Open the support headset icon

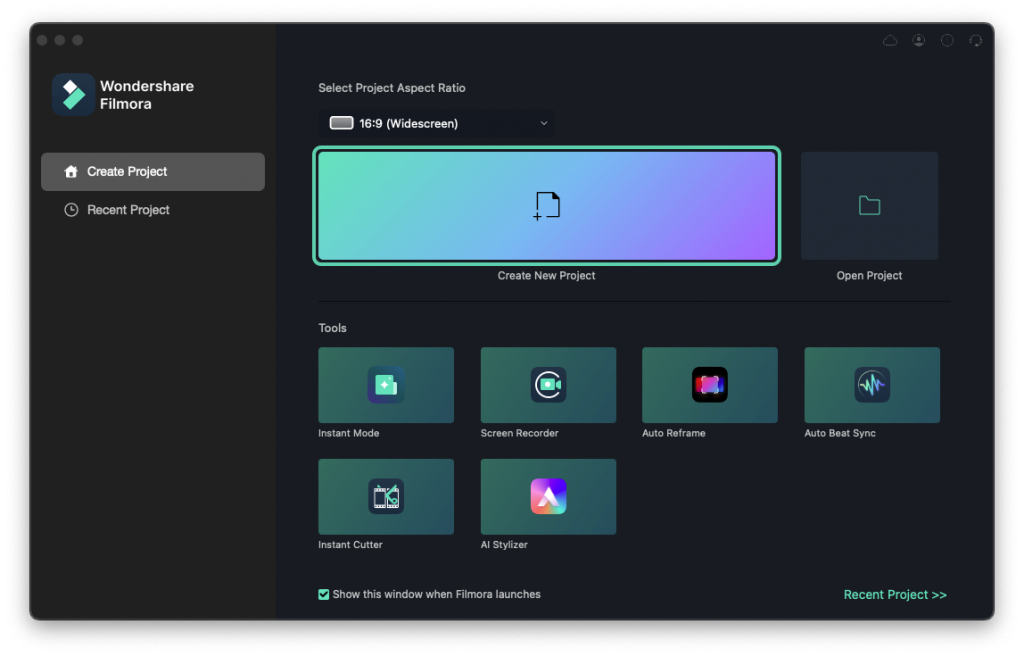click(976, 40)
